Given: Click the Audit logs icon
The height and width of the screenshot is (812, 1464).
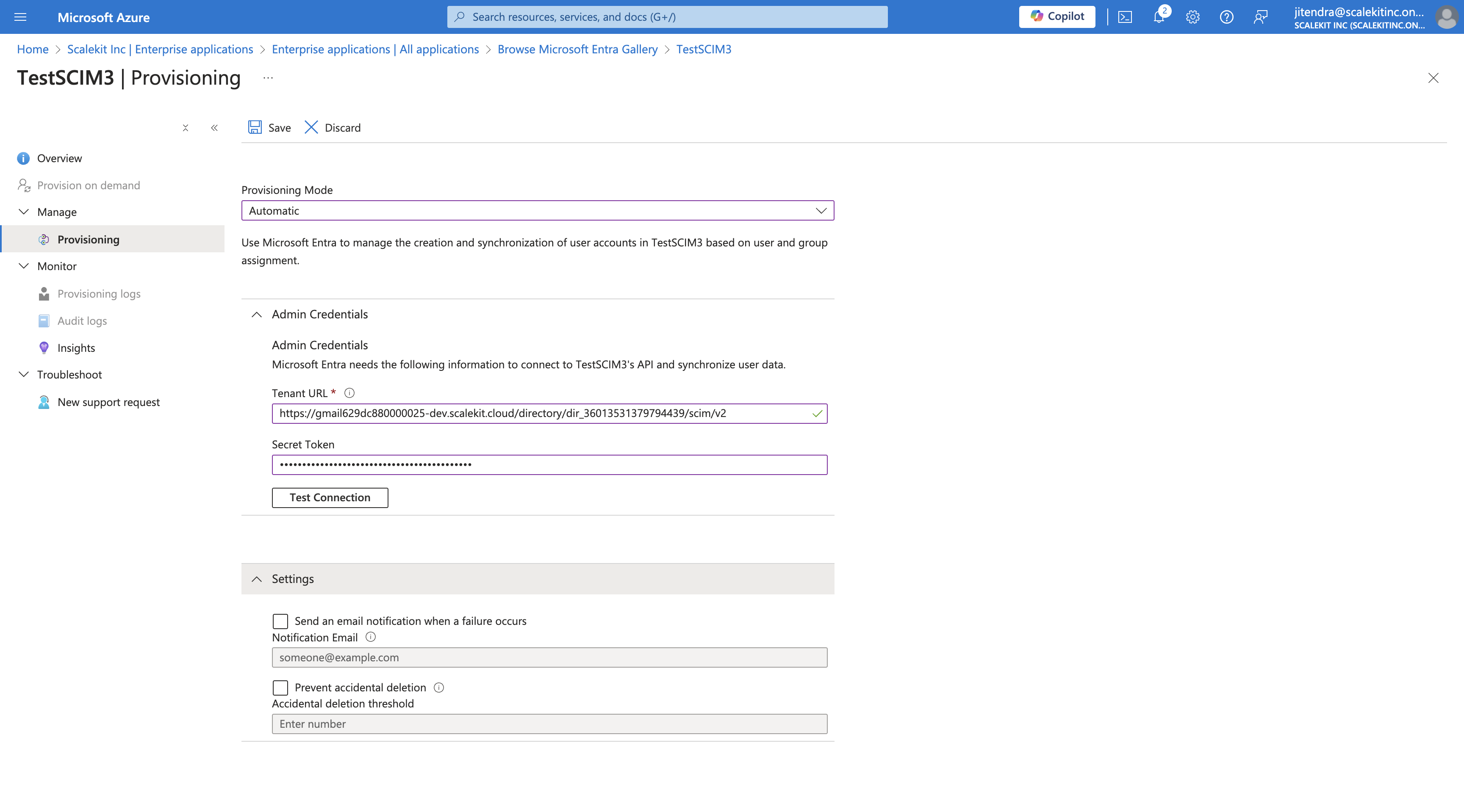Looking at the screenshot, I should [44, 321].
